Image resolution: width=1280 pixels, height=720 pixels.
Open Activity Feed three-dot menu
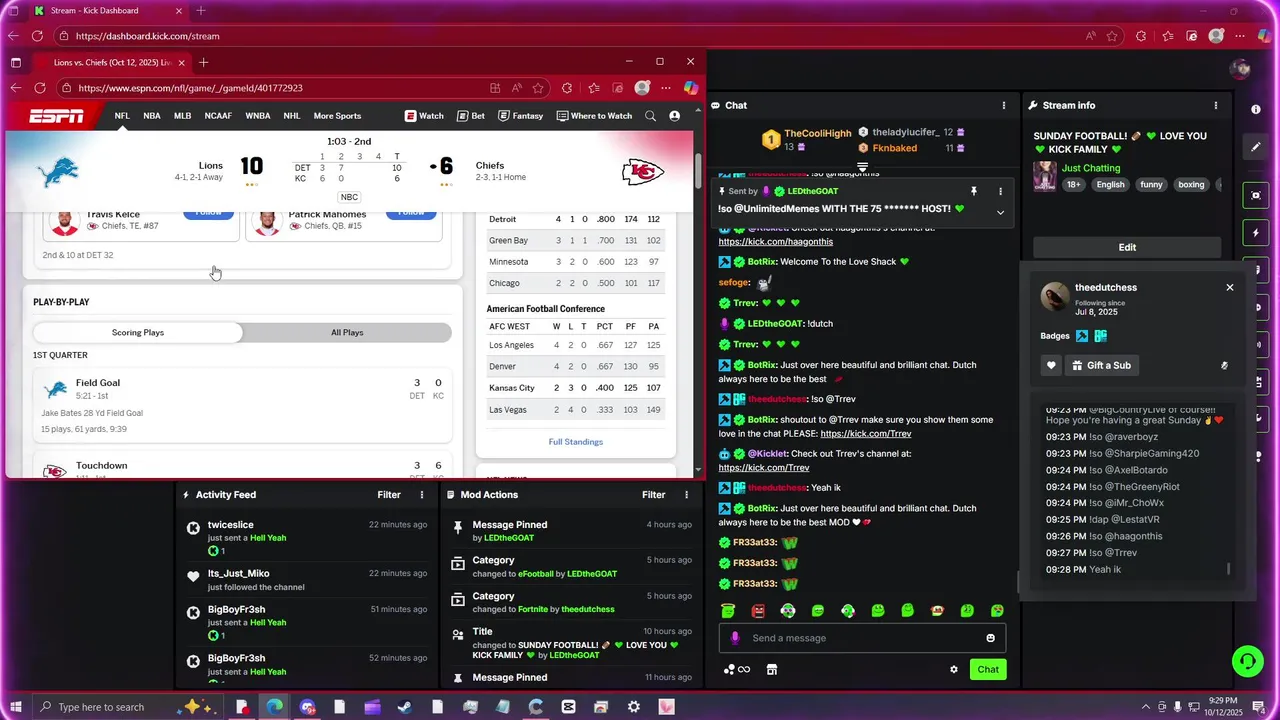(422, 494)
